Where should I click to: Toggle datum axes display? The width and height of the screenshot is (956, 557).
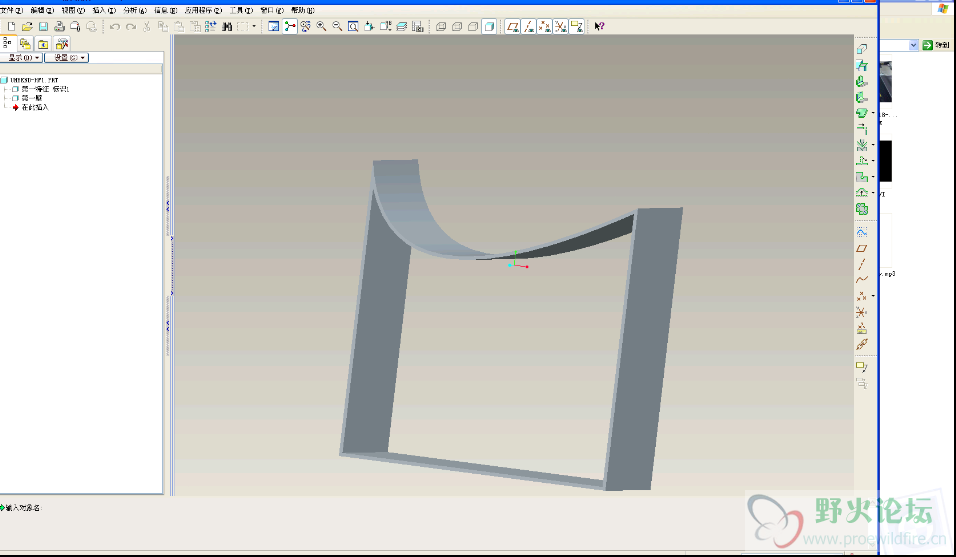click(529, 26)
